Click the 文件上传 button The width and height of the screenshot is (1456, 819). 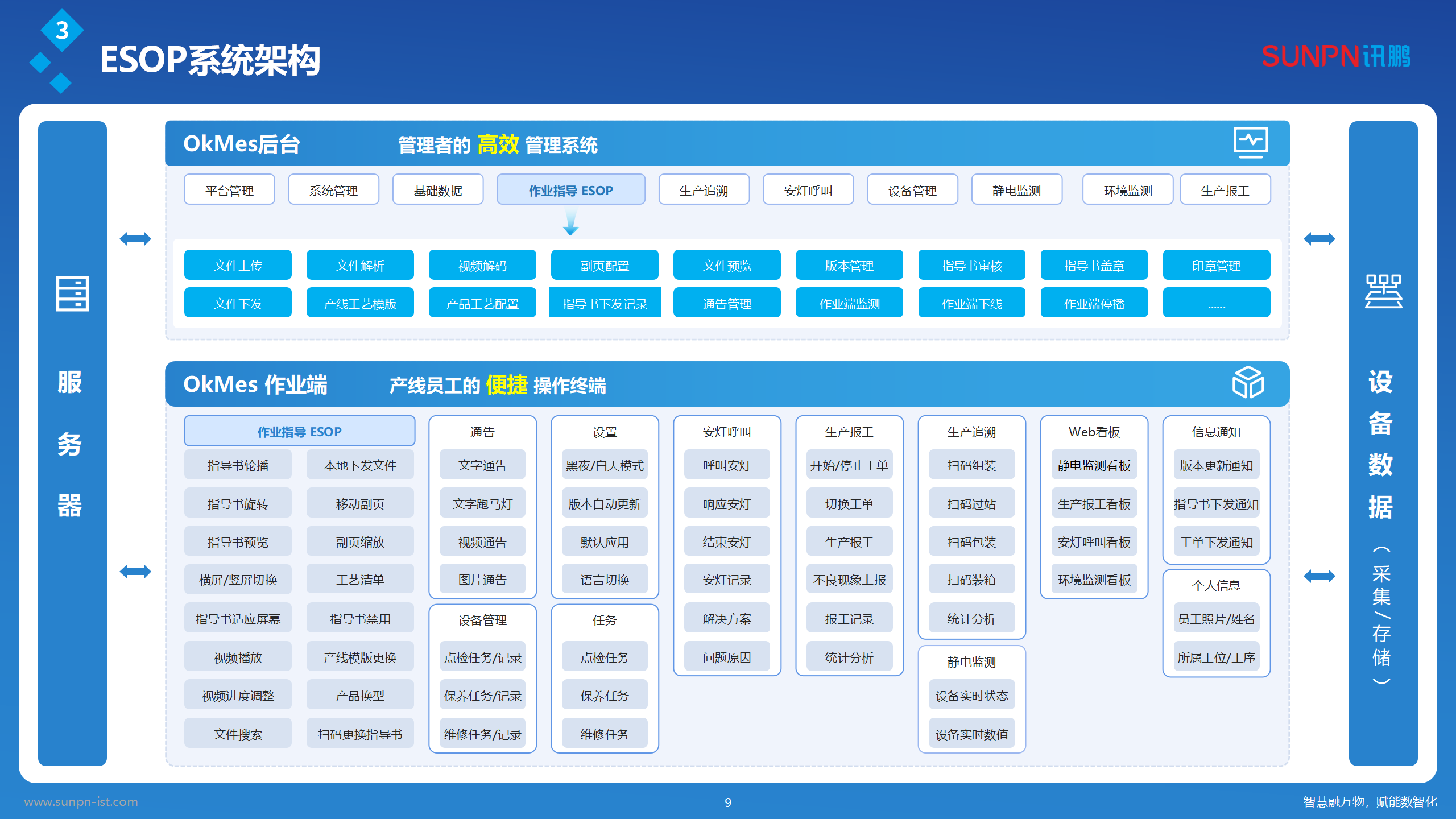coord(238,265)
